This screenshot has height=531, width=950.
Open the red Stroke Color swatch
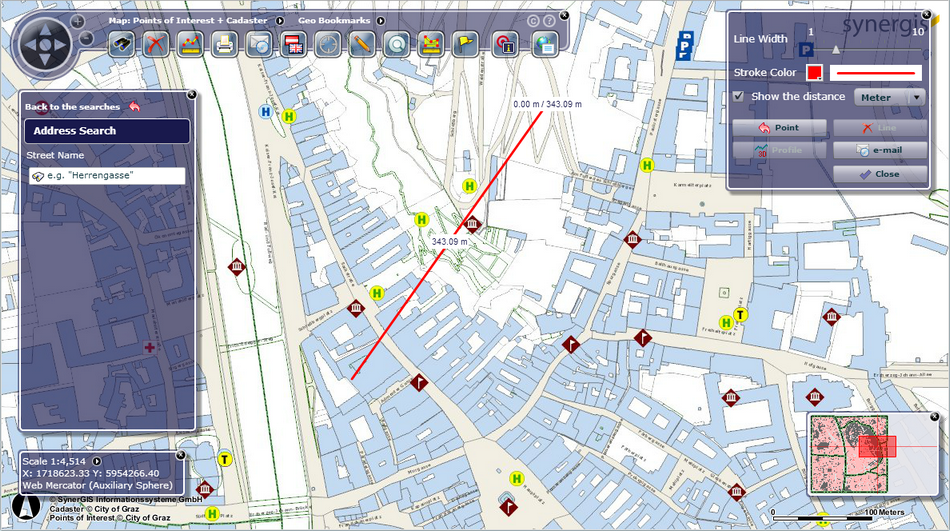(x=815, y=72)
